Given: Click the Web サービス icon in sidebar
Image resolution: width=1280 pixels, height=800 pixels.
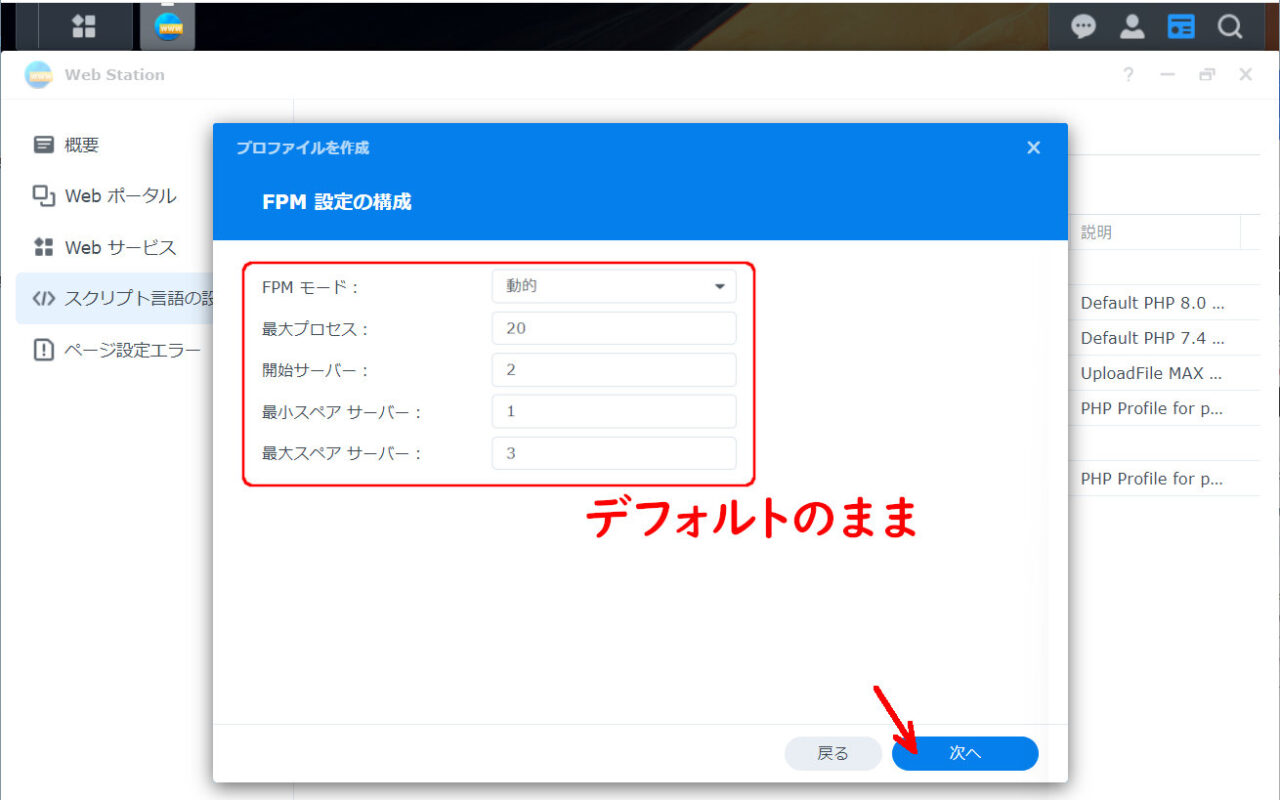Looking at the screenshot, I should click(43, 247).
